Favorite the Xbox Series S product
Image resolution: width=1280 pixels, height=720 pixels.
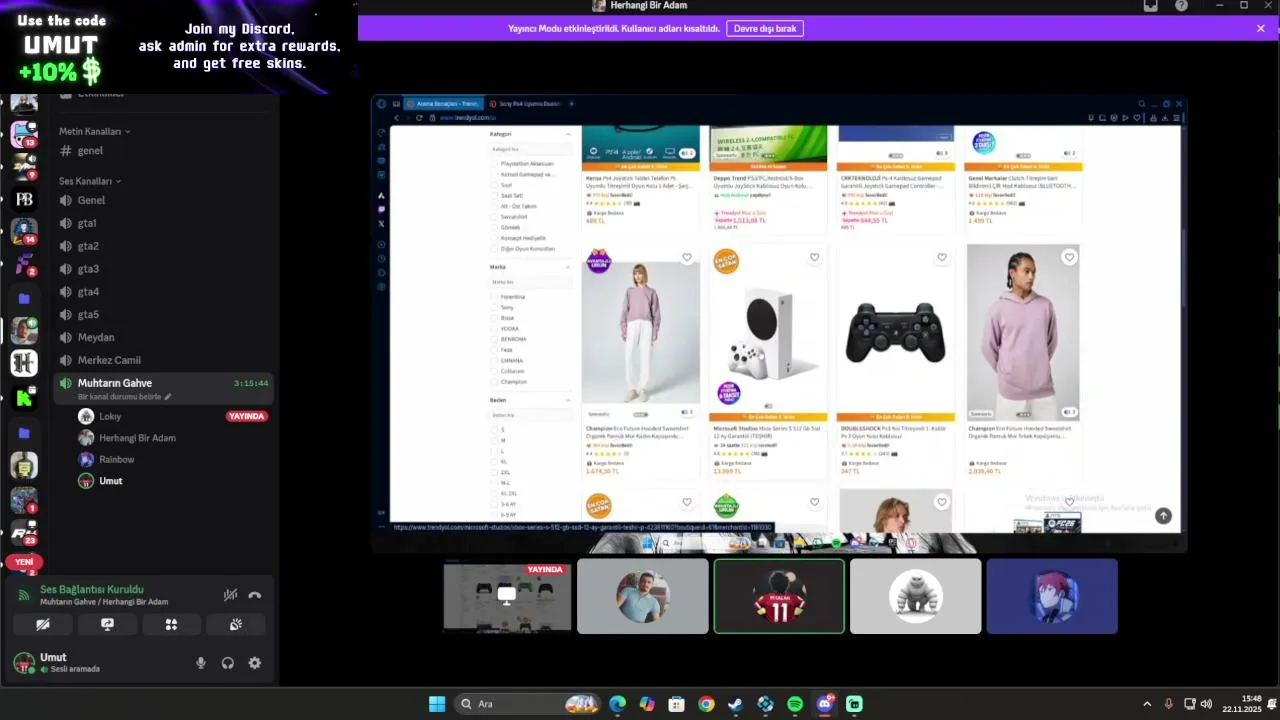pyautogui.click(x=814, y=257)
